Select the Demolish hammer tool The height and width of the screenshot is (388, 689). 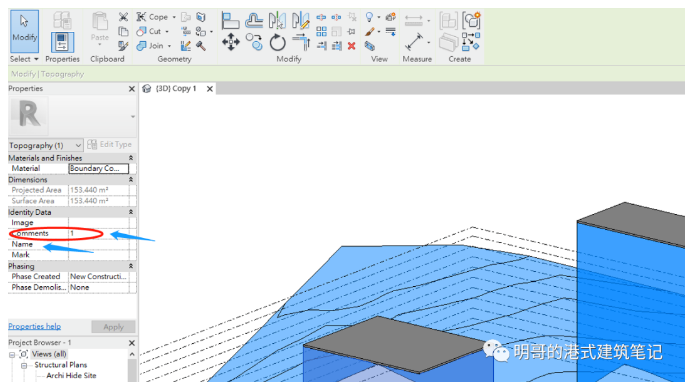pos(201,46)
